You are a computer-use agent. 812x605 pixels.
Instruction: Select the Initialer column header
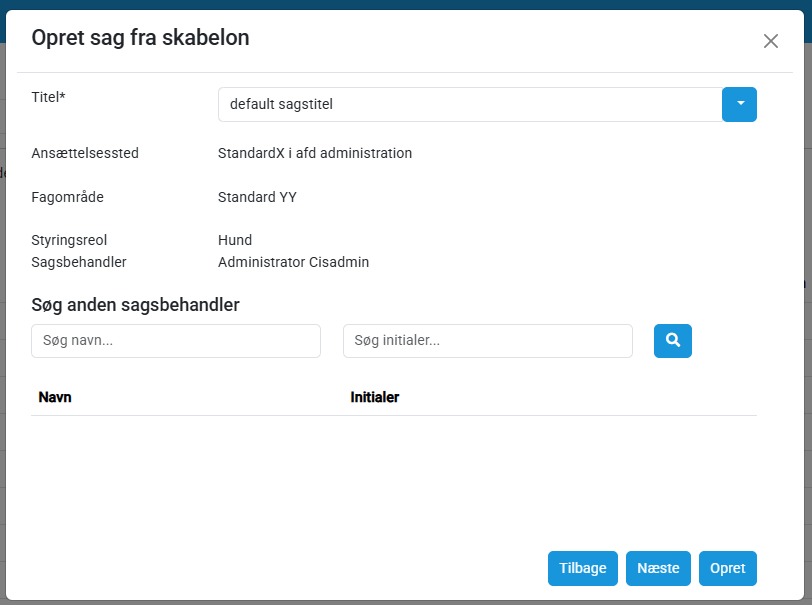375,397
